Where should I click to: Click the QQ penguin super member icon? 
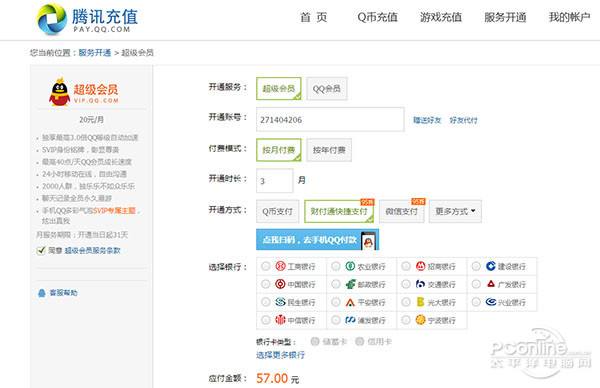coord(59,92)
